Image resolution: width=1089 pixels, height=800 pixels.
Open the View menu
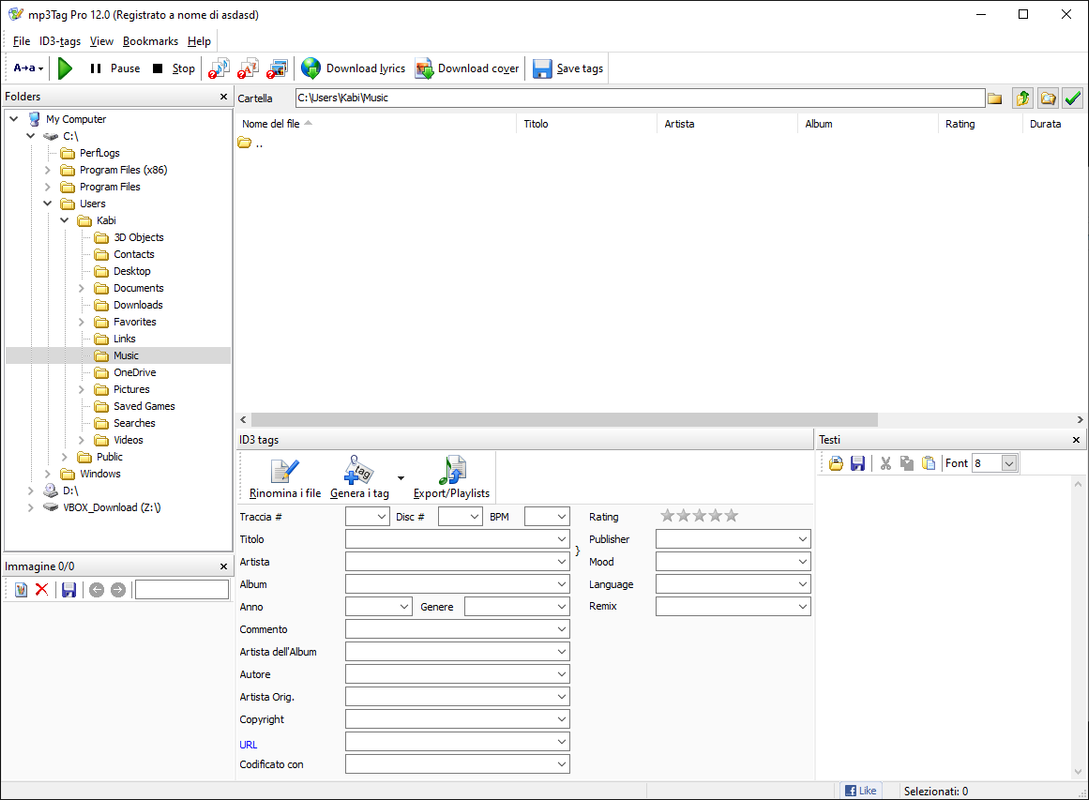[101, 41]
